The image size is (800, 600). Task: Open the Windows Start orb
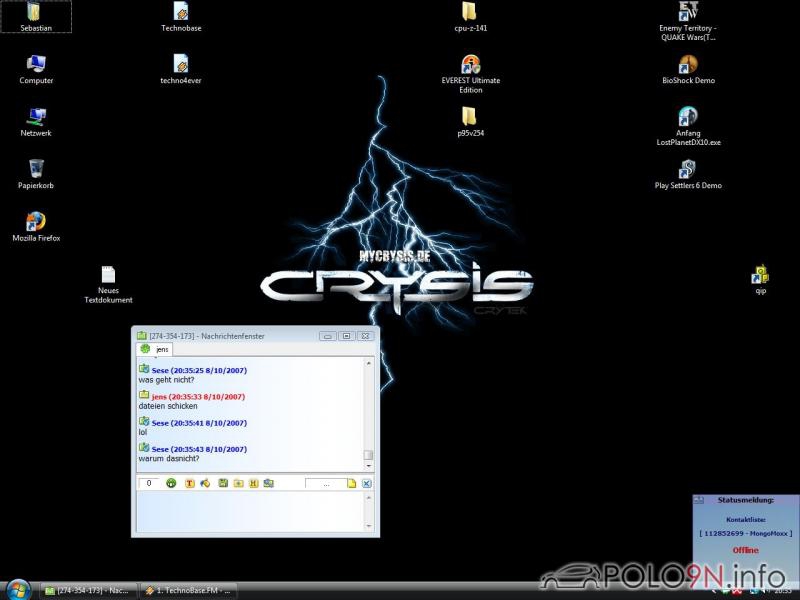(18, 590)
